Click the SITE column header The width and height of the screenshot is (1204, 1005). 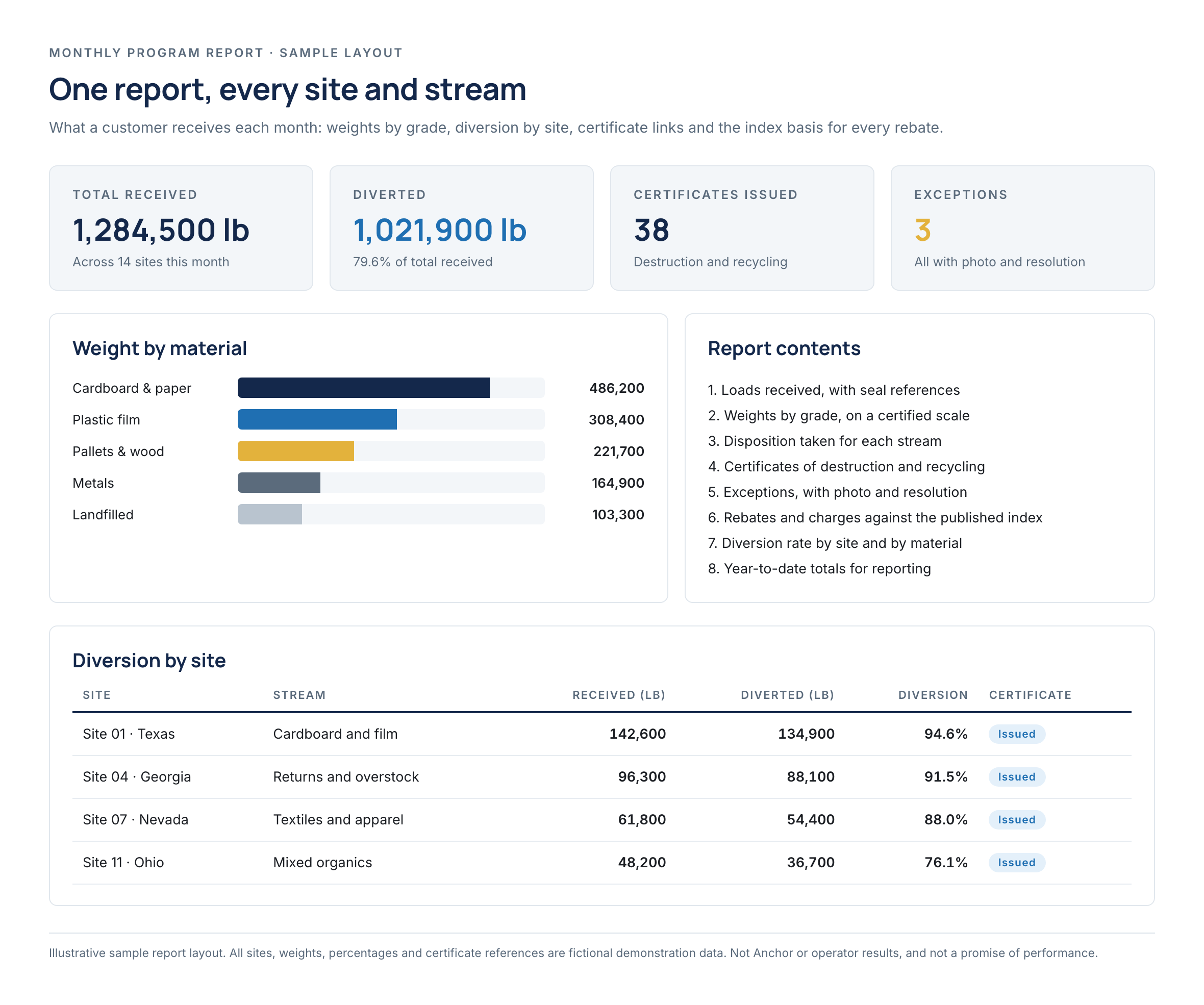click(x=97, y=695)
